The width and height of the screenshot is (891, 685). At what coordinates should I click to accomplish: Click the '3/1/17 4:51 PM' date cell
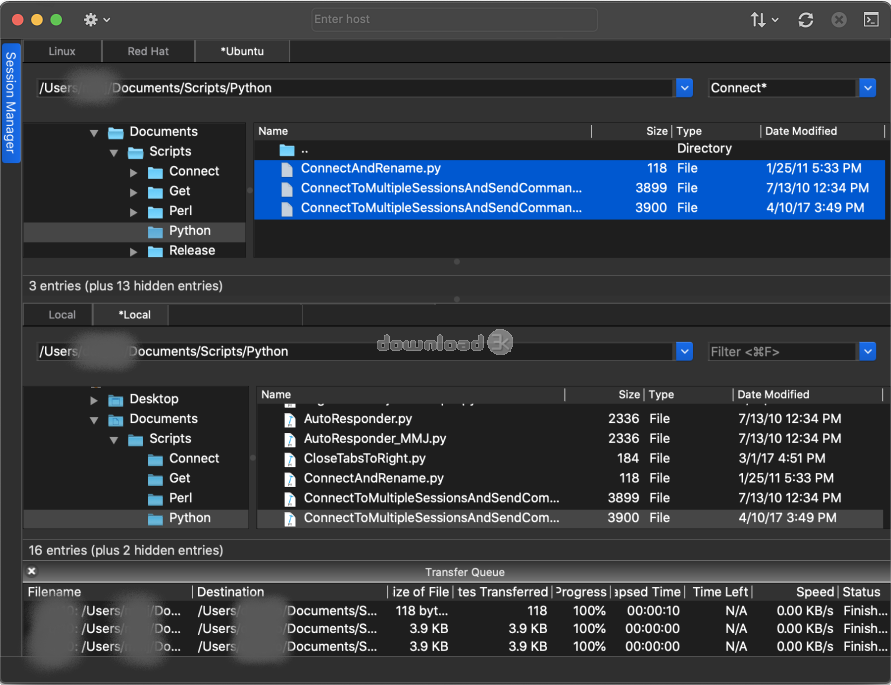(781, 459)
